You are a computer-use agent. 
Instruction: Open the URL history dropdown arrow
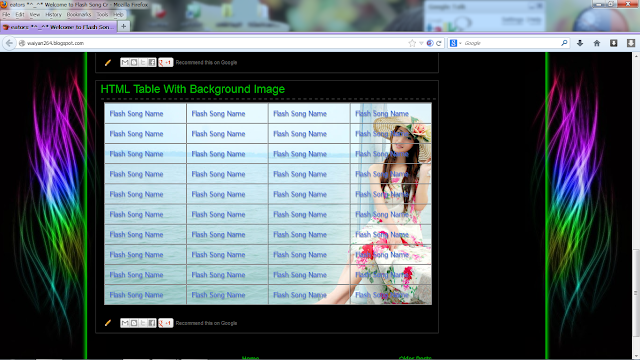click(x=421, y=43)
